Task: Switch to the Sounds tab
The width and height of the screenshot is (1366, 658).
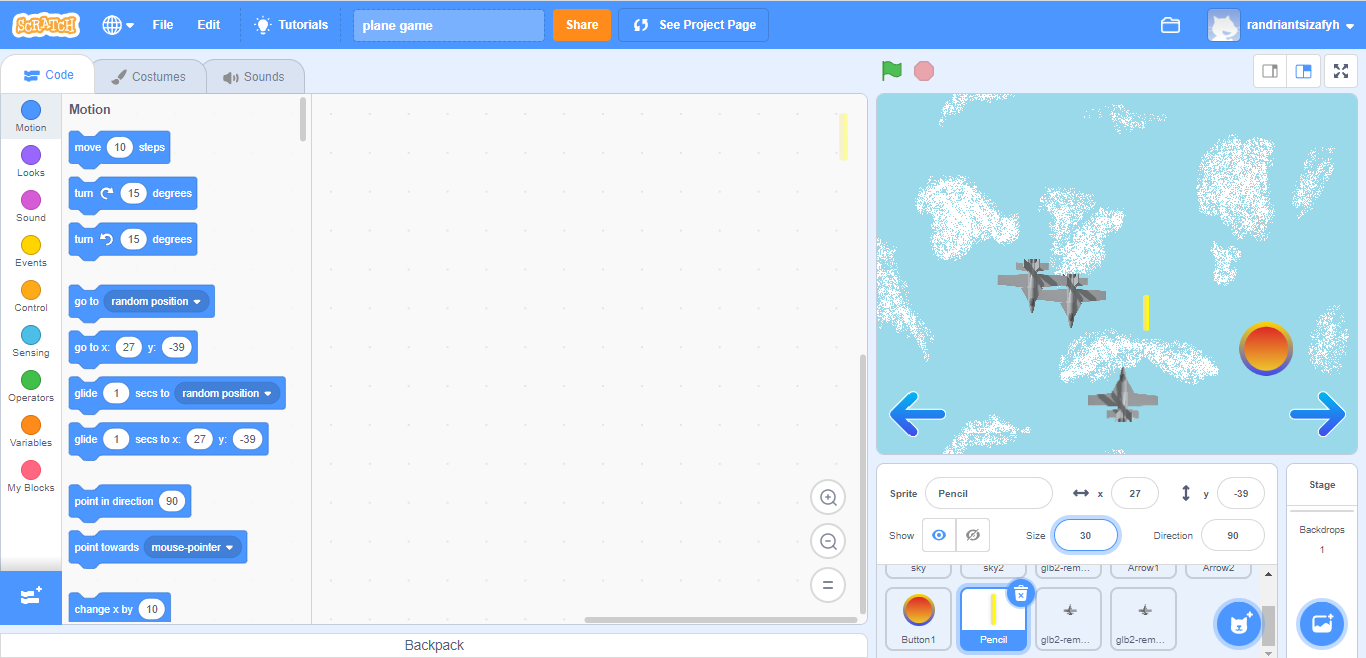Action: 253,76
